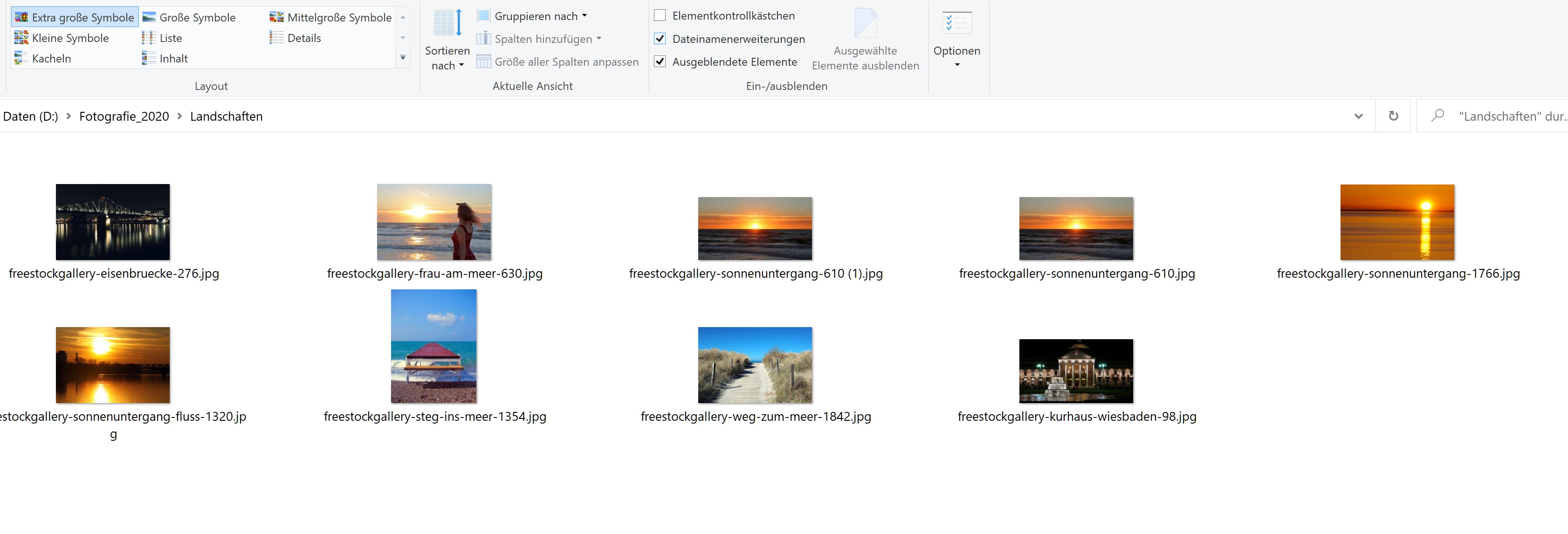Select freestockgallery-sonnenuntergang-610.jpg thumbnail

1076,228
